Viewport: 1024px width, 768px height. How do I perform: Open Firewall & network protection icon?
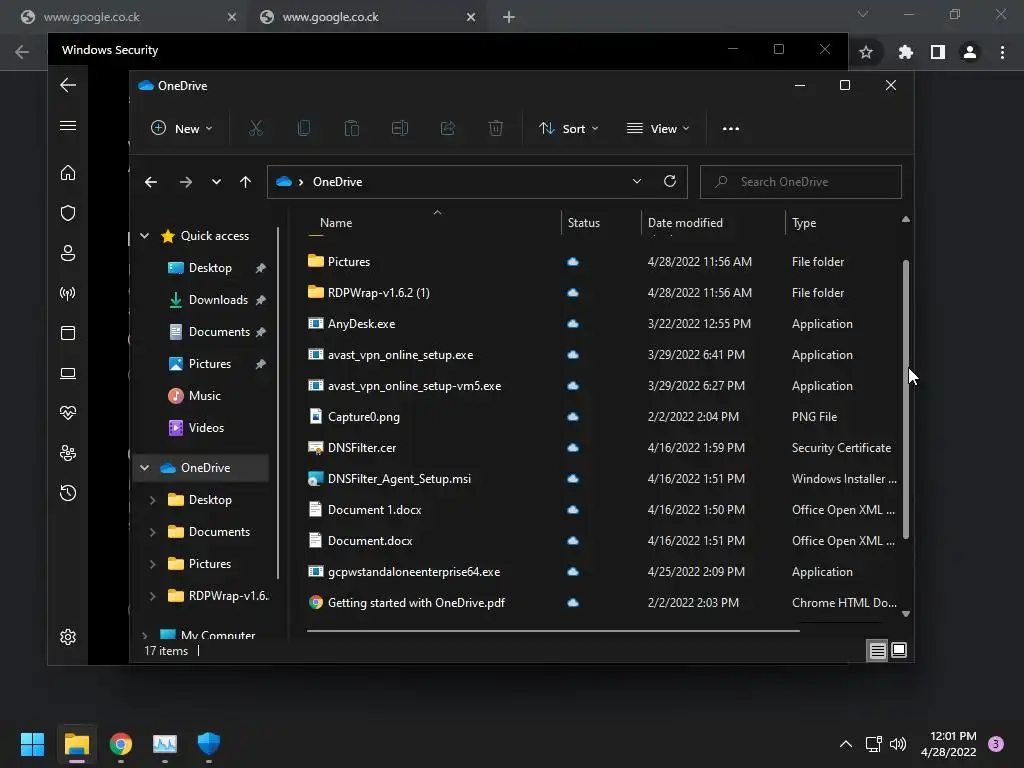(x=68, y=293)
